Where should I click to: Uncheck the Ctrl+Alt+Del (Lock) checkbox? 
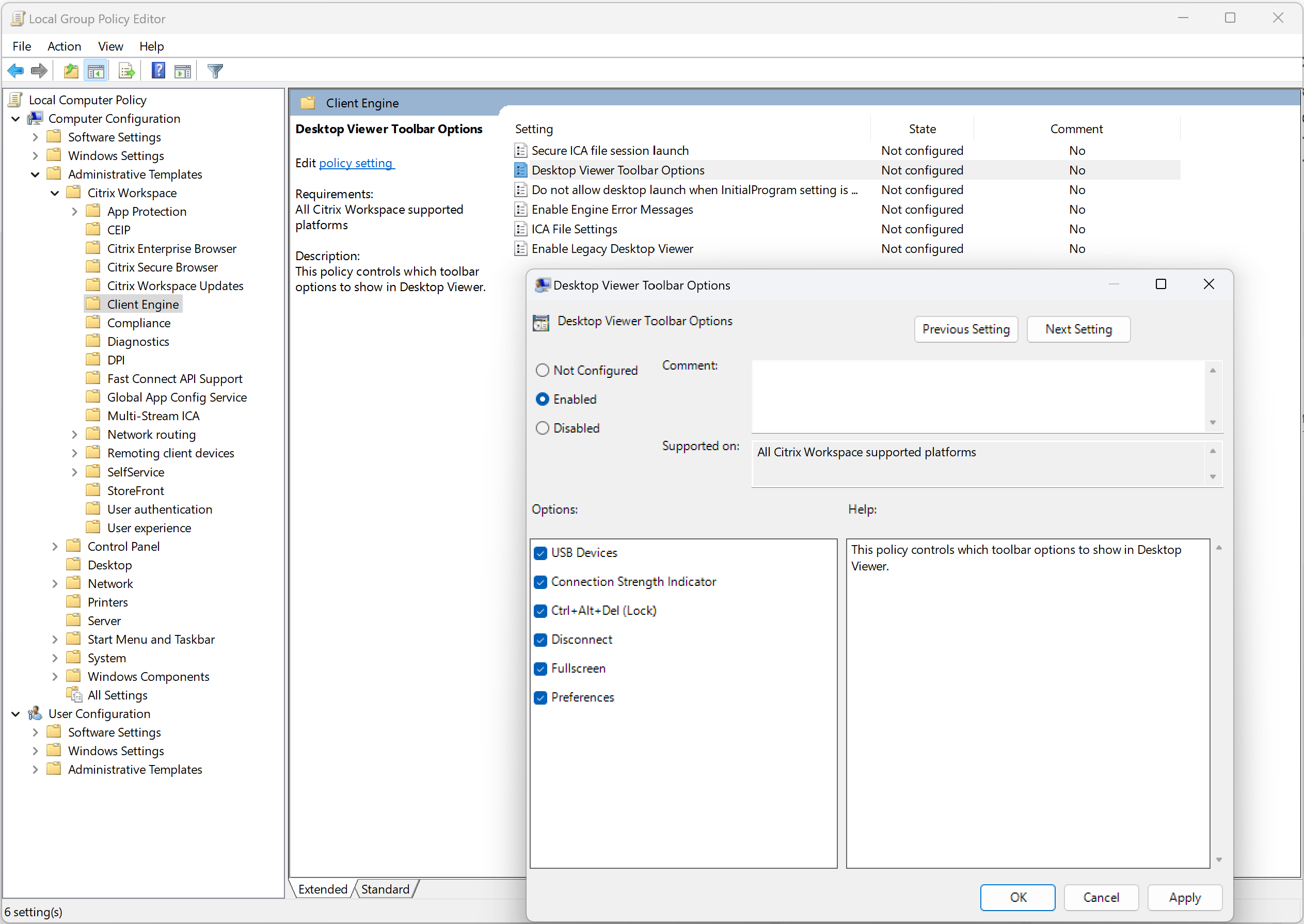tap(540, 611)
